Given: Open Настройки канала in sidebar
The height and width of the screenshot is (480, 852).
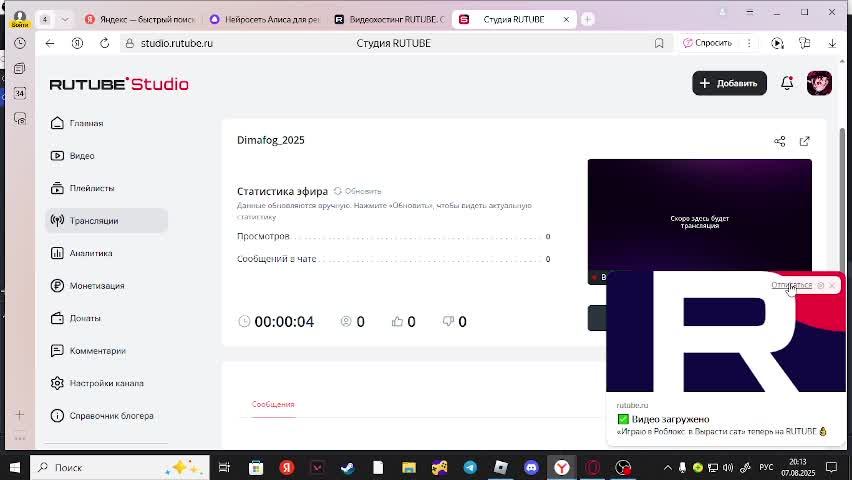Looking at the screenshot, I should (97, 383).
